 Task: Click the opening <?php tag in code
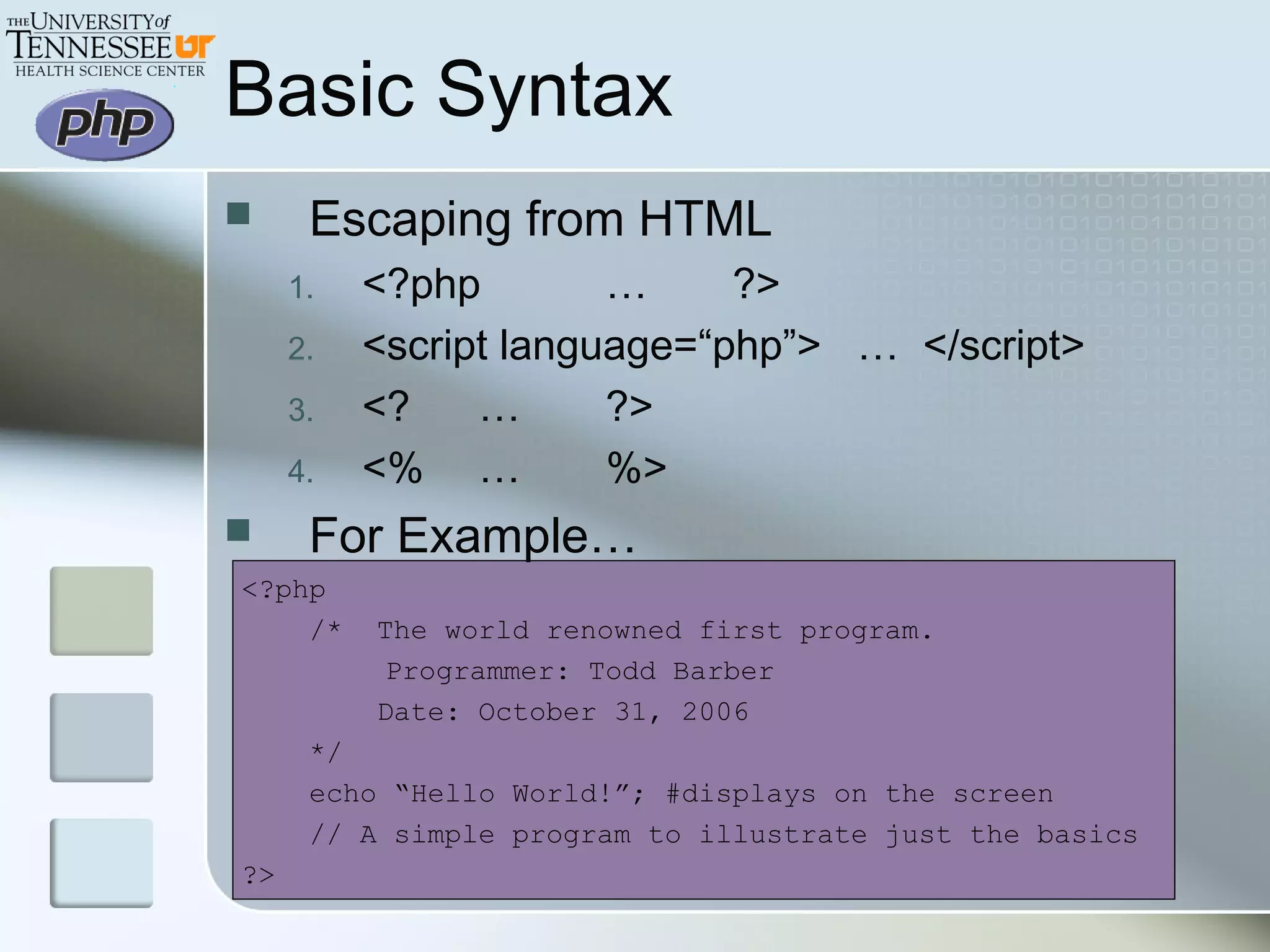[284, 589]
